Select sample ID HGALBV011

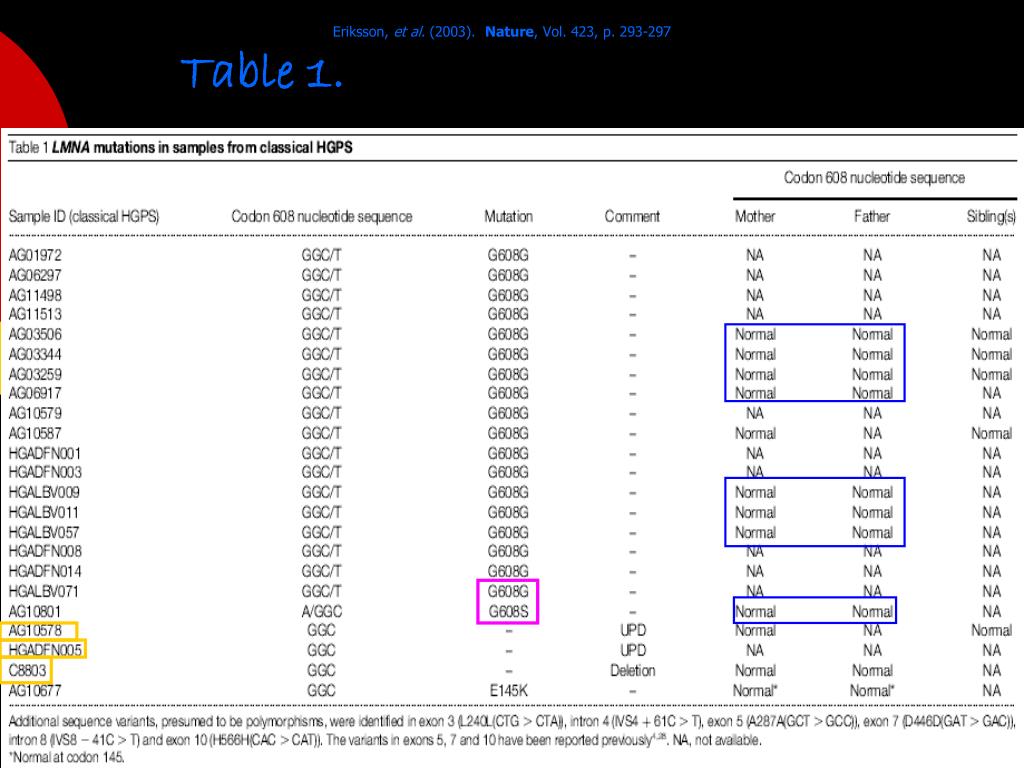tap(43, 513)
